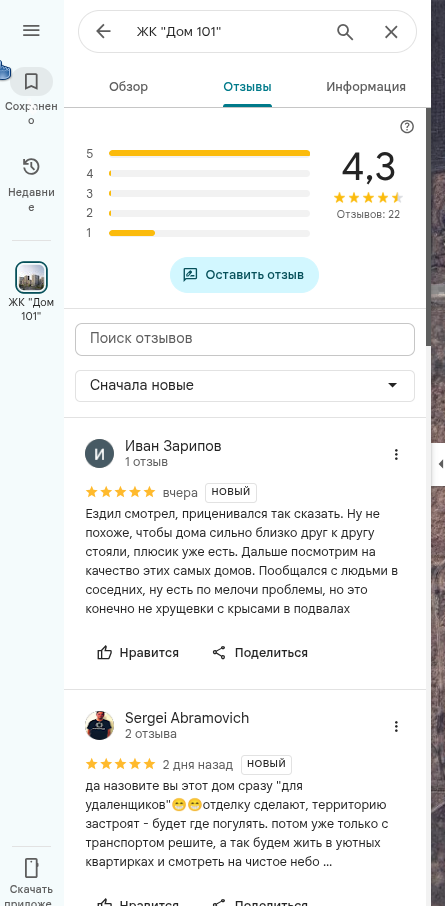This screenshot has width=445, height=906.
Task: Collapse side panel with arrow handle
Action: coord(439,463)
